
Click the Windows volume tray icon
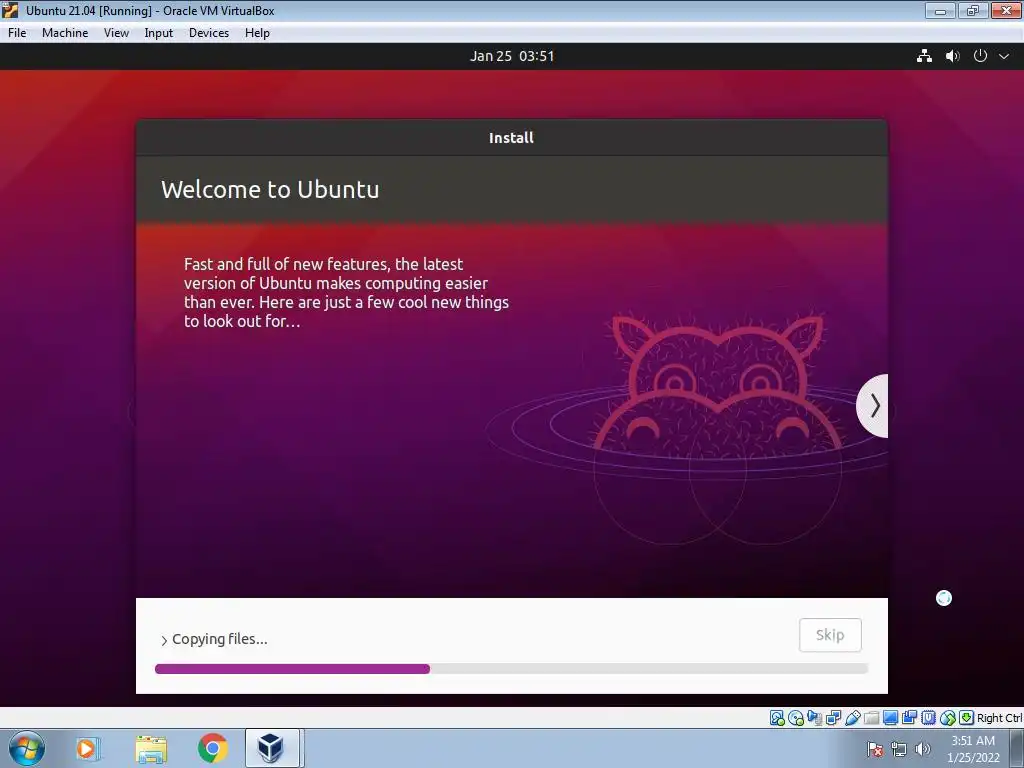pos(922,749)
